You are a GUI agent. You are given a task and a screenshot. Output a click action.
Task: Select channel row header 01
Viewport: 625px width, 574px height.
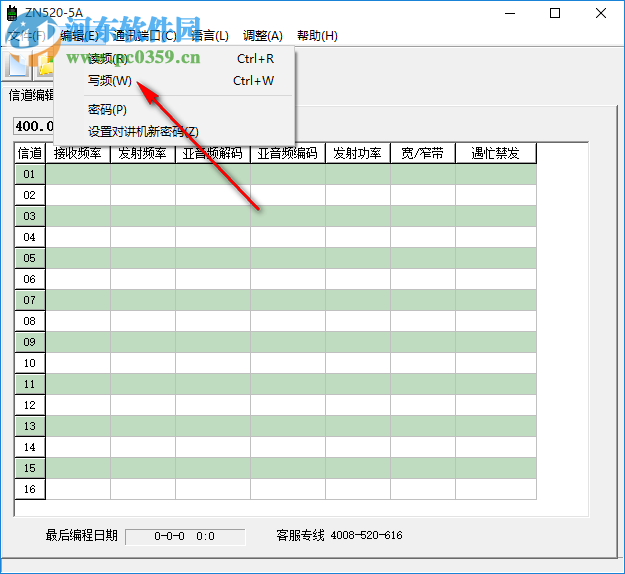tap(30, 174)
